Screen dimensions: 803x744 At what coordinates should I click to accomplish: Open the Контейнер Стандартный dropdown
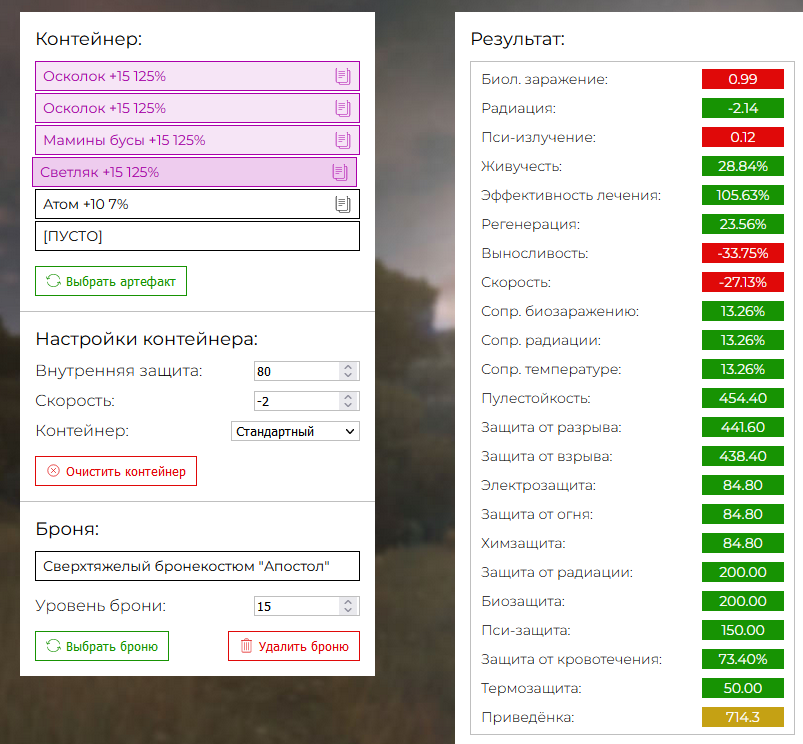click(295, 431)
